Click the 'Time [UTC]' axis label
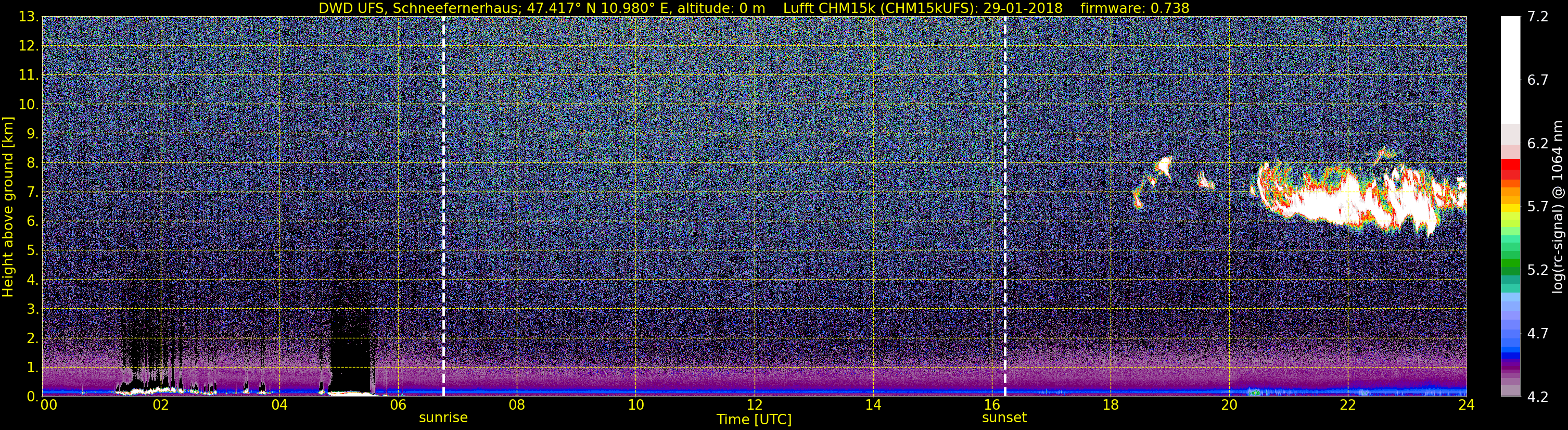 754,419
